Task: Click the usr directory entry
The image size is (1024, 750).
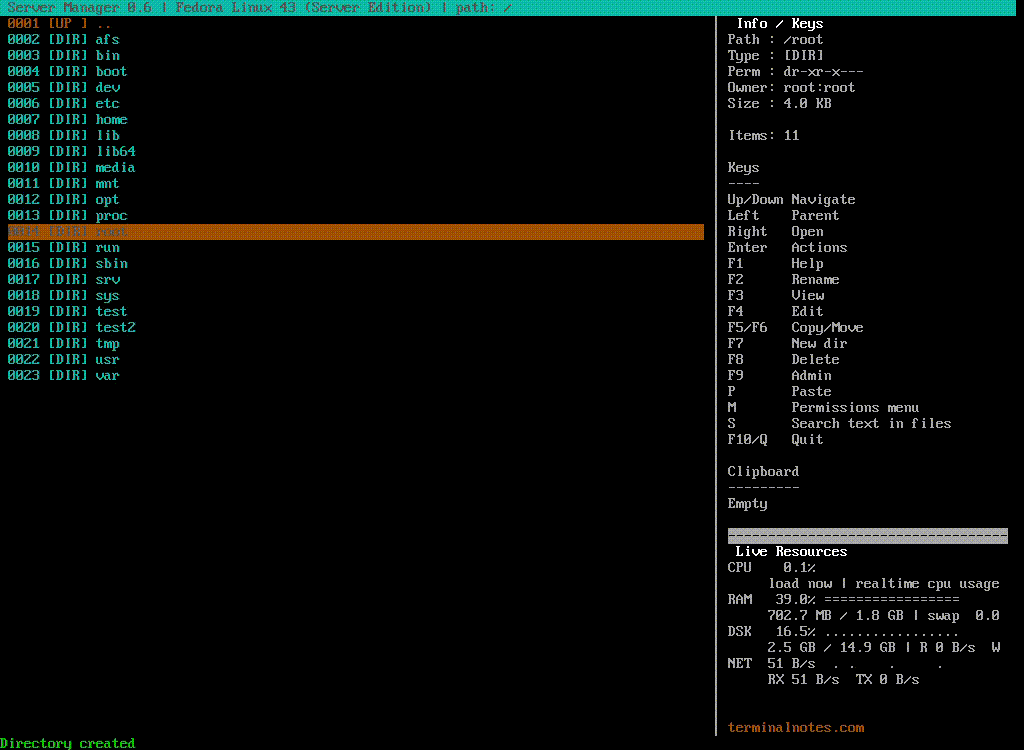Action: (107, 360)
